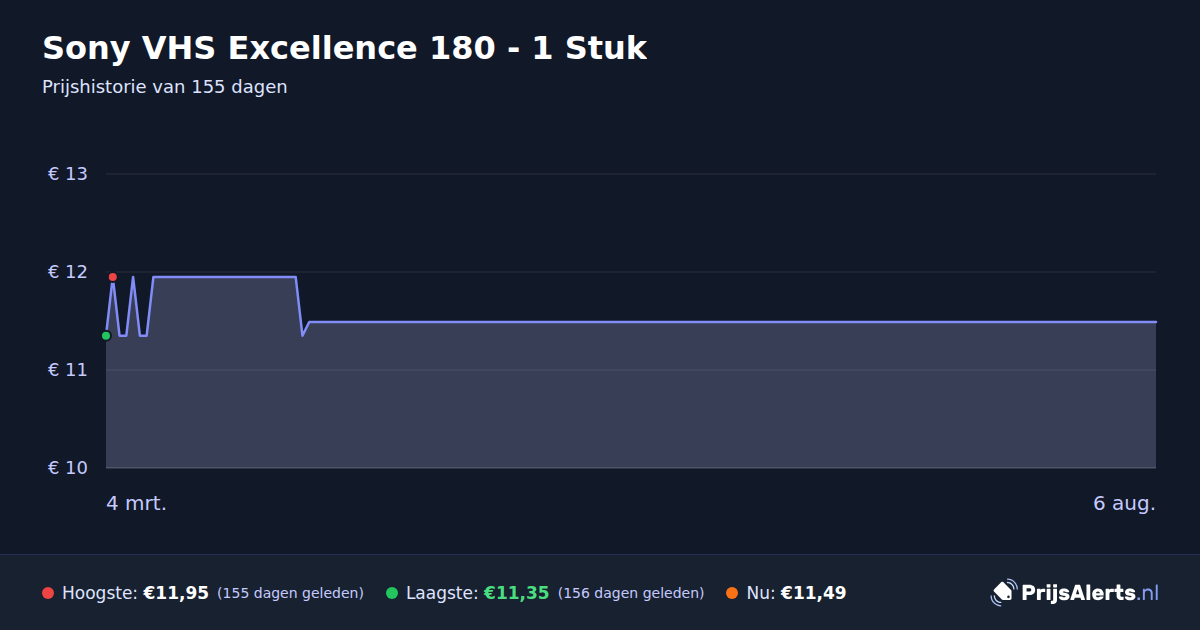Screen dimensions: 1200x630
Task: Click the subtitle Prijshistorie van 155 dagen
Action: click(165, 87)
